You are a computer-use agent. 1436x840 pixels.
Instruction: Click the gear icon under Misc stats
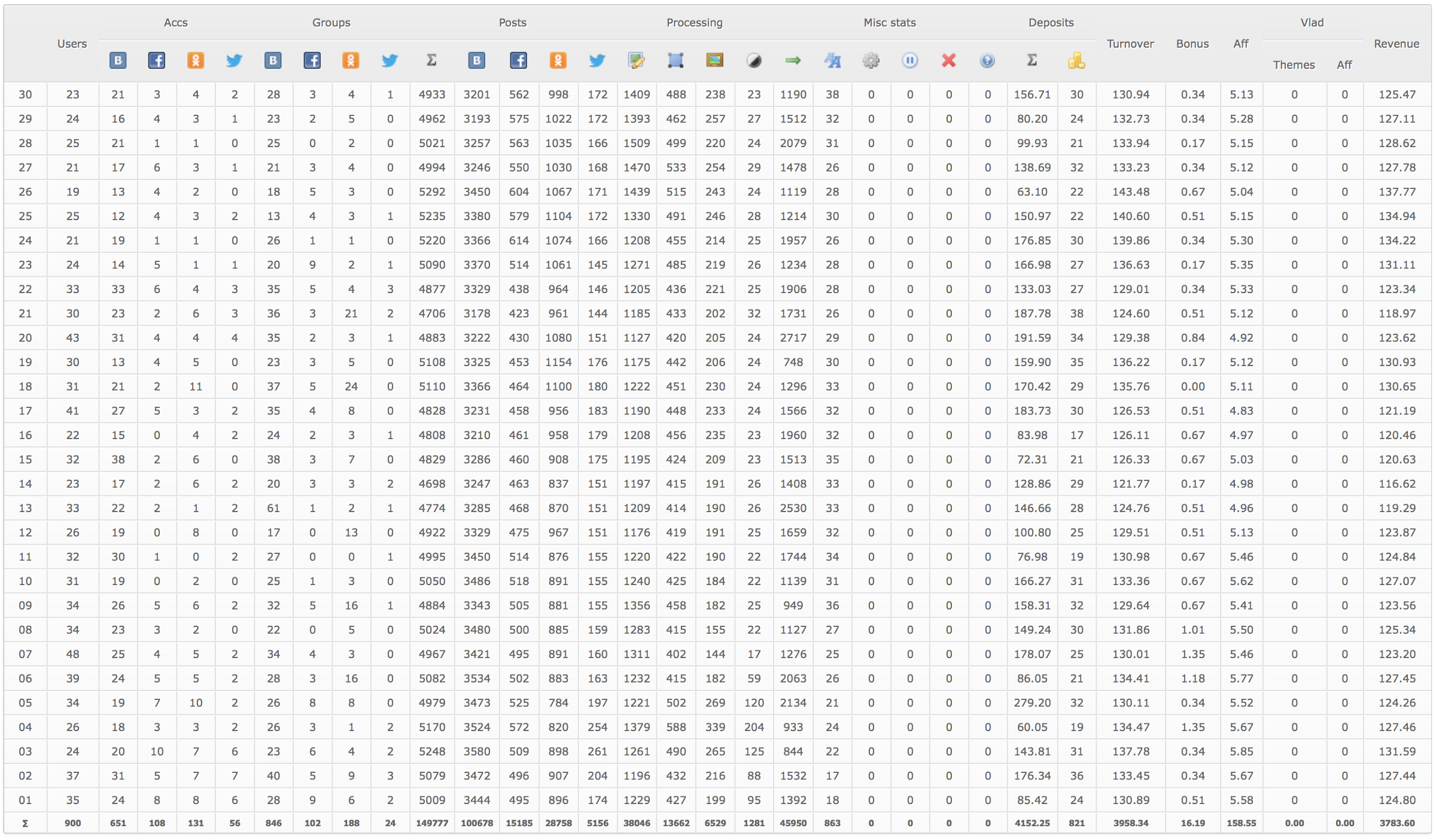pos(871,60)
